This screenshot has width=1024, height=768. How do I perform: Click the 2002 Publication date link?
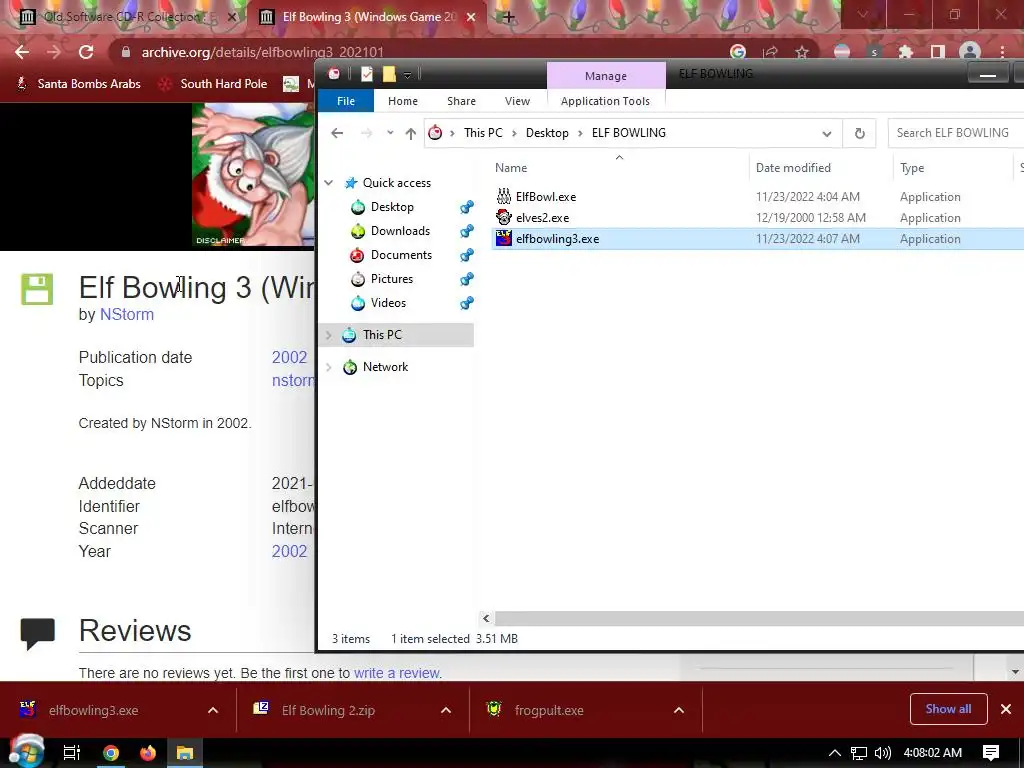click(289, 357)
